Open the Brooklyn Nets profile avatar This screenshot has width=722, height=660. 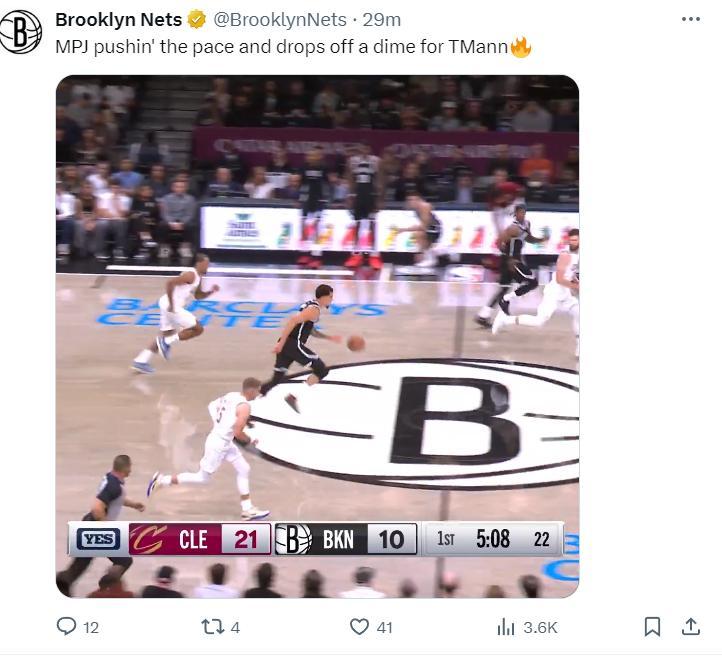20,31
